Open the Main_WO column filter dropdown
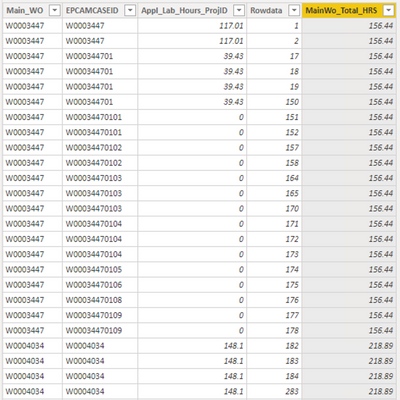This screenshot has height=400, width=400. pyautogui.click(x=54, y=11)
